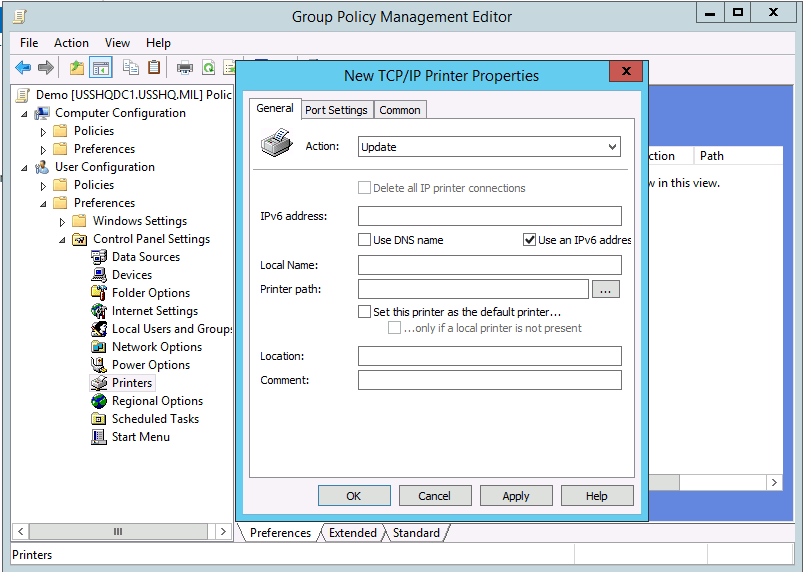Click the Apply button
Screen dimensions: 803x572
pyautogui.click(x=516, y=496)
